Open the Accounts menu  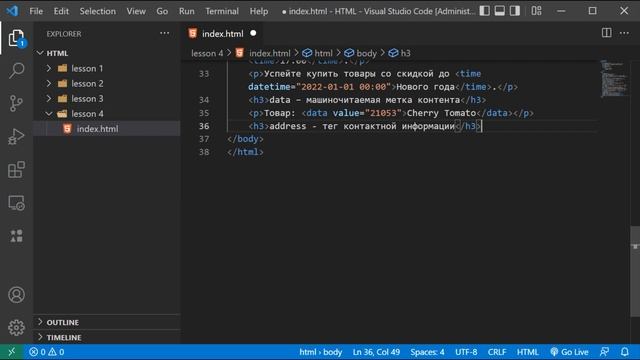click(16, 295)
